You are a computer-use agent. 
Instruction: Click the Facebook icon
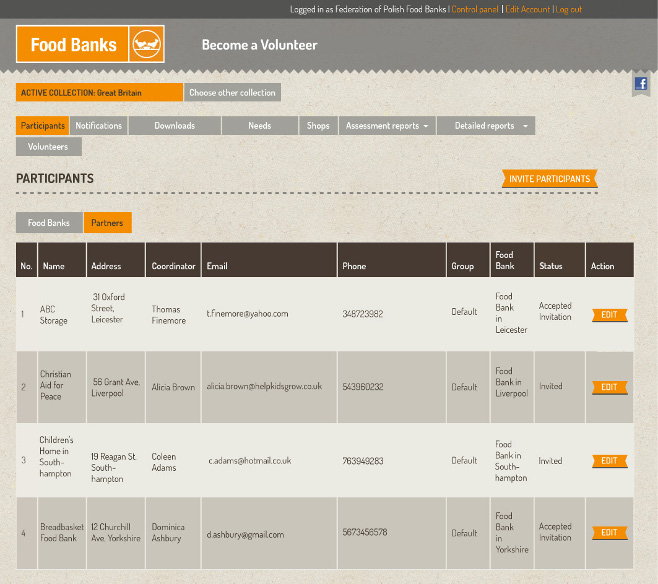tap(641, 85)
